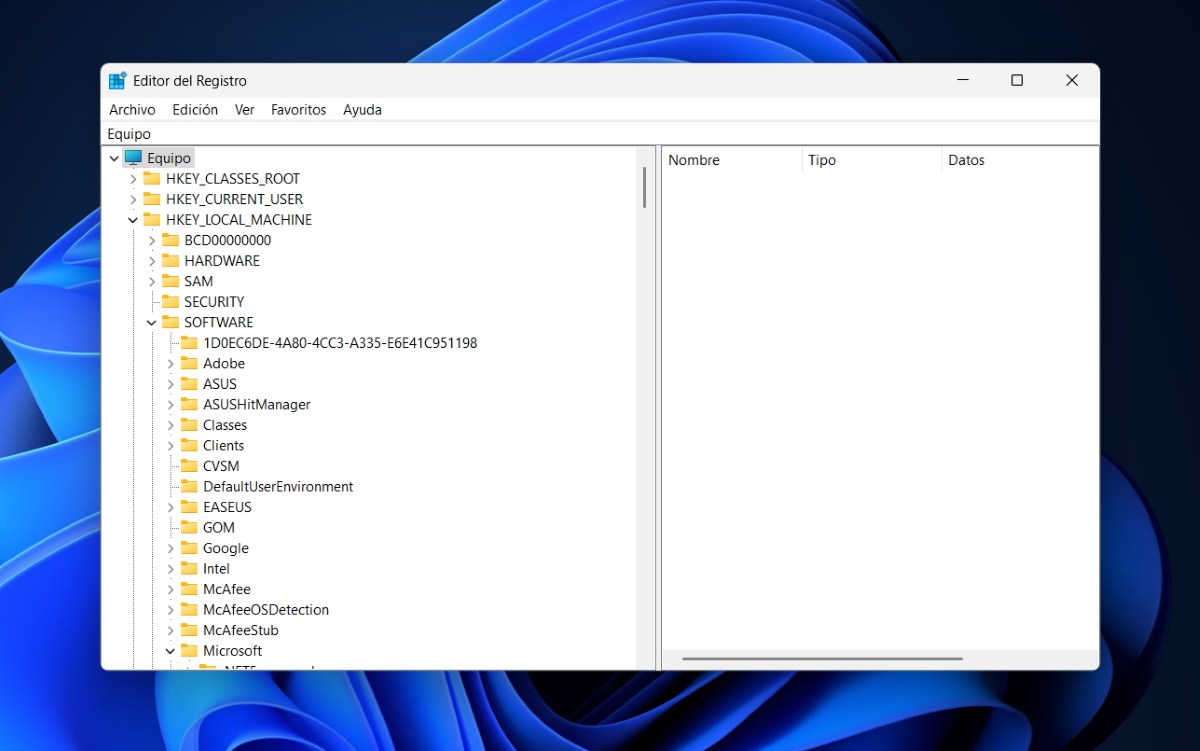Select the GOM key label
Viewport: 1200px width, 751px height.
[219, 528]
